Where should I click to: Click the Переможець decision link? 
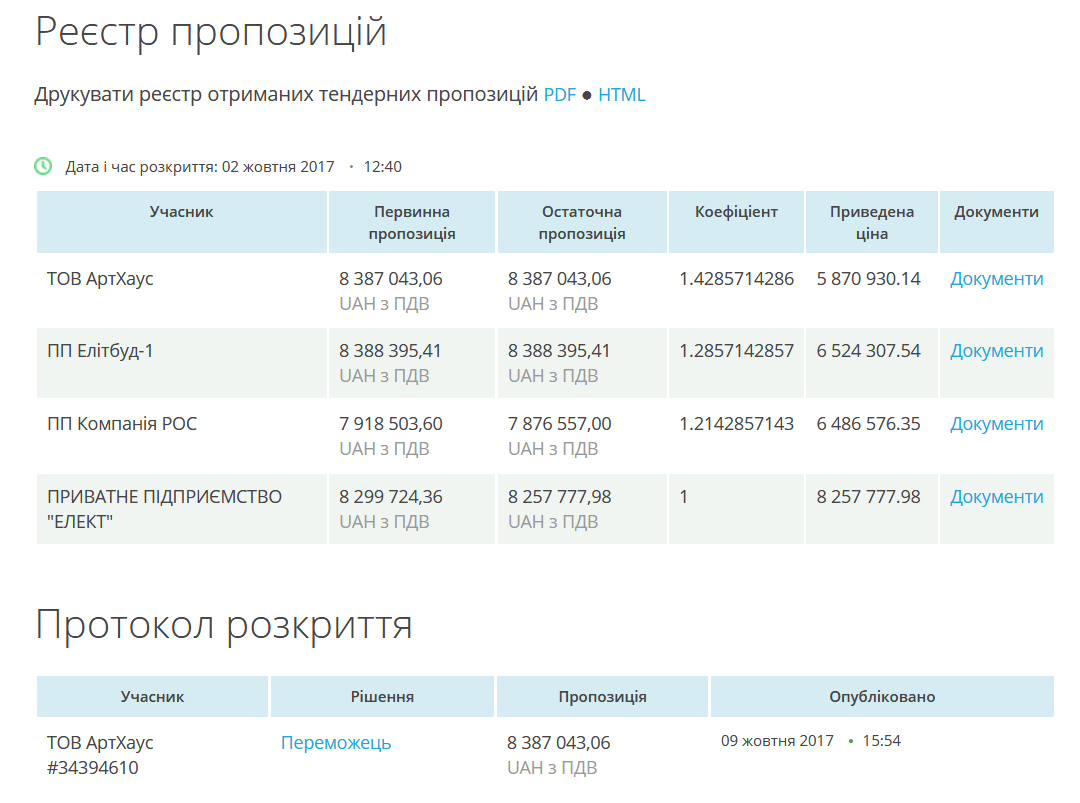click(x=335, y=743)
